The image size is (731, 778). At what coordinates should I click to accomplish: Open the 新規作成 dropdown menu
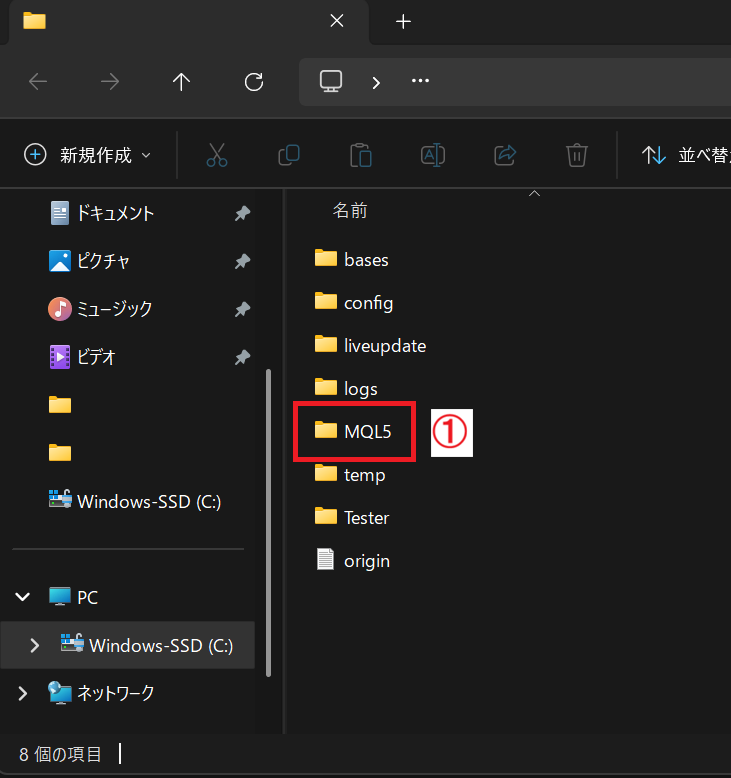[88, 155]
